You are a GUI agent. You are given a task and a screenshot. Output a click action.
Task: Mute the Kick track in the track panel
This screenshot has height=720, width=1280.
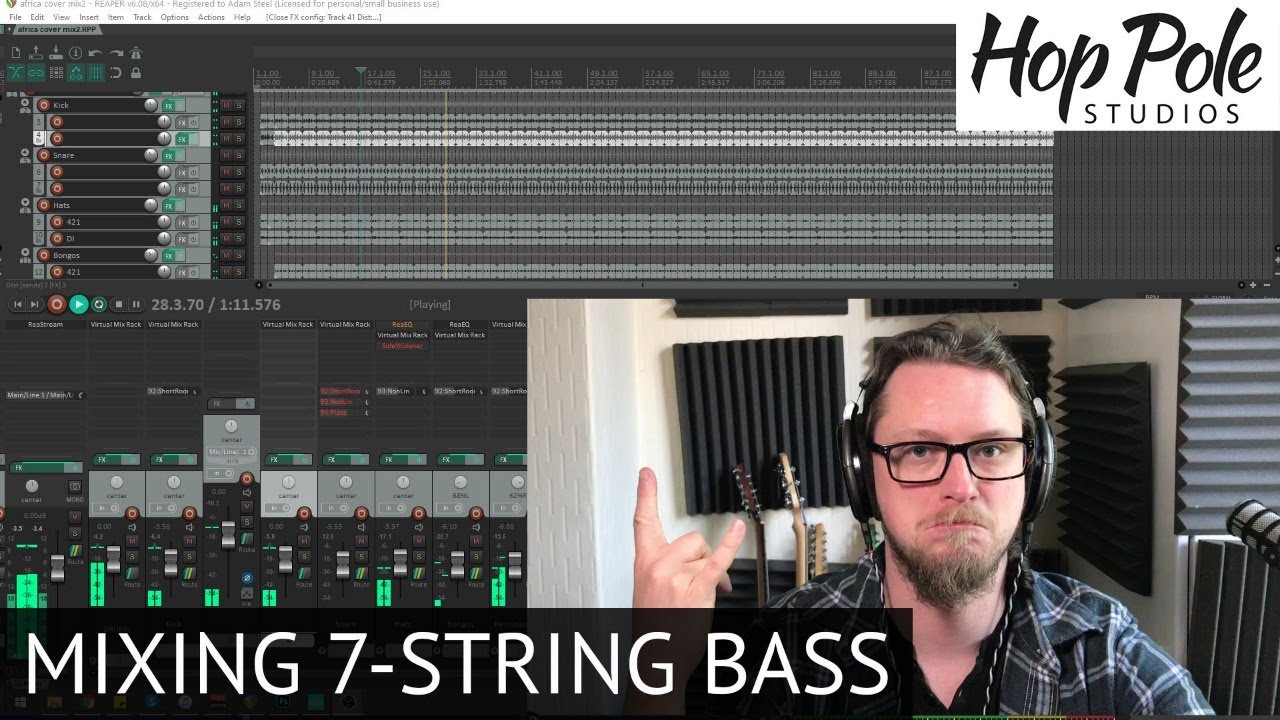pos(226,105)
